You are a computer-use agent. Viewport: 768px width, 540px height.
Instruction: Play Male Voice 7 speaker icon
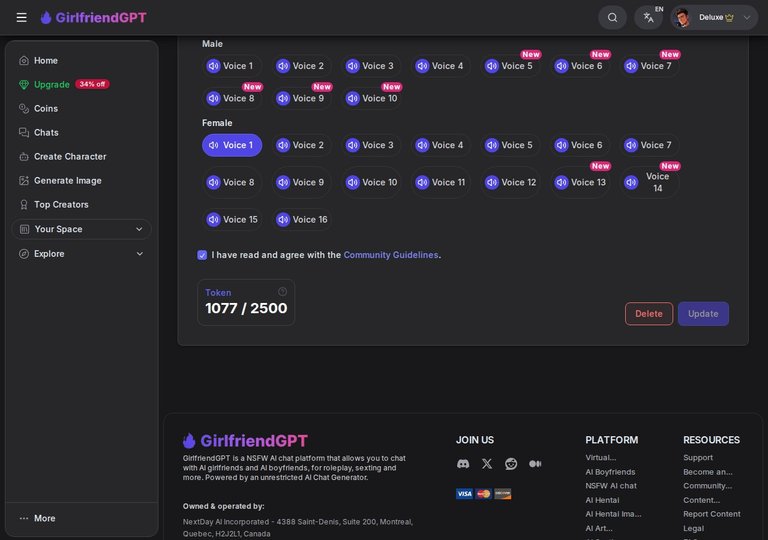631,66
